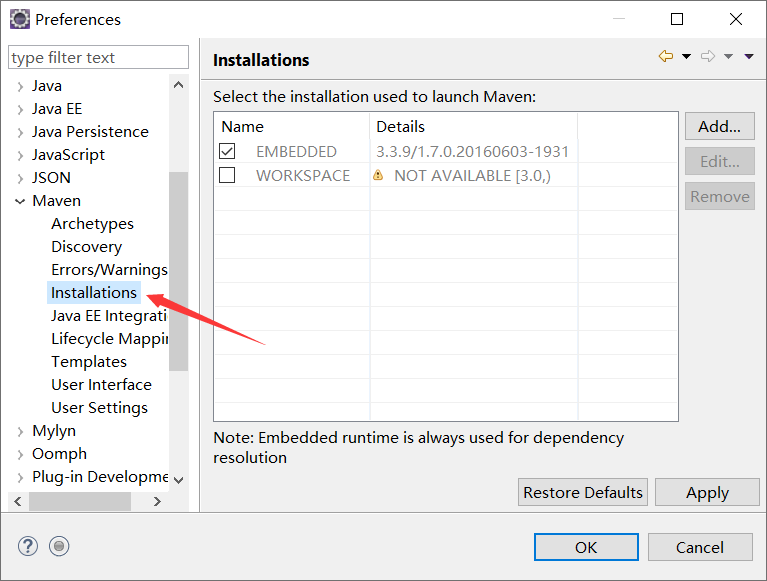Click the type filter text field
The image size is (767, 581).
click(x=98, y=58)
